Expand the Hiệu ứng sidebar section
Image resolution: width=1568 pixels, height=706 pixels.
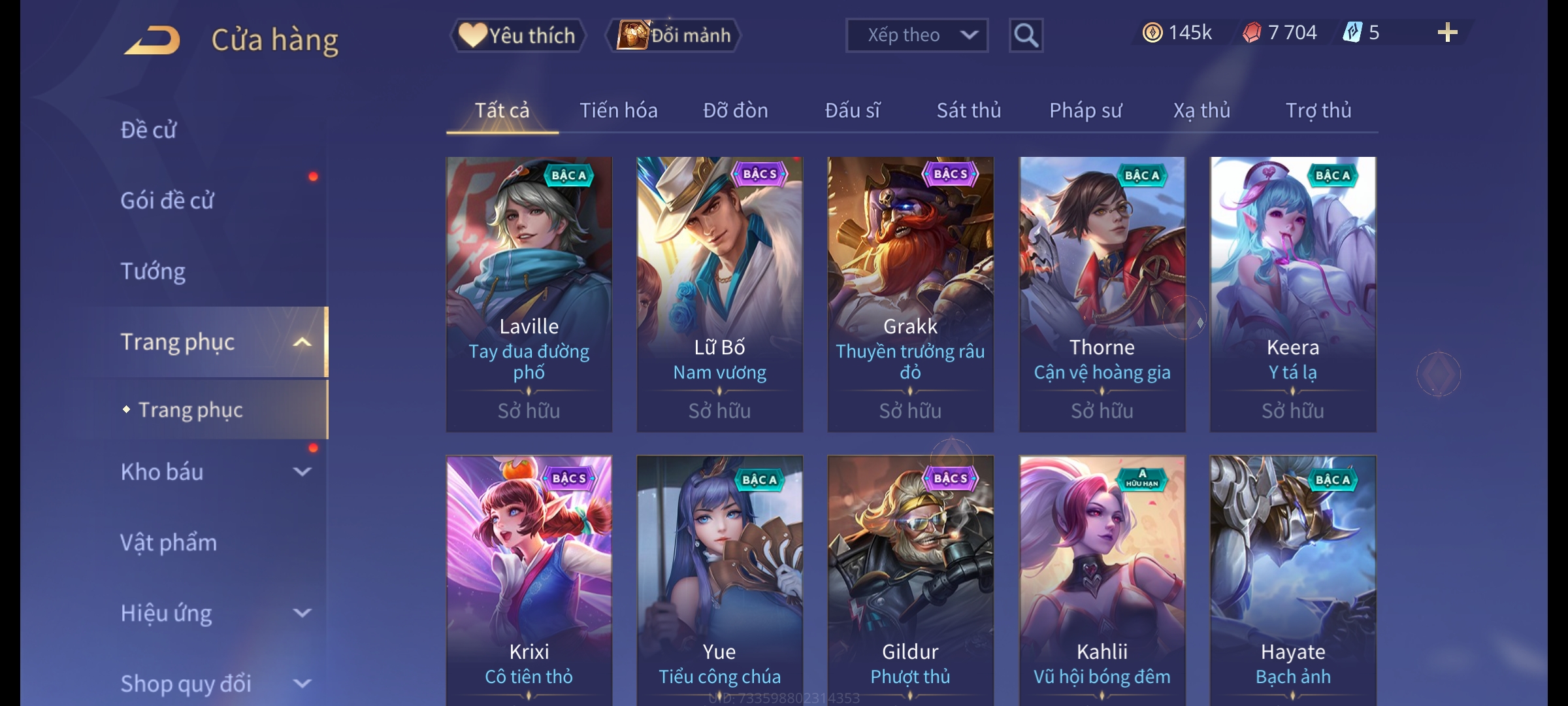click(302, 613)
